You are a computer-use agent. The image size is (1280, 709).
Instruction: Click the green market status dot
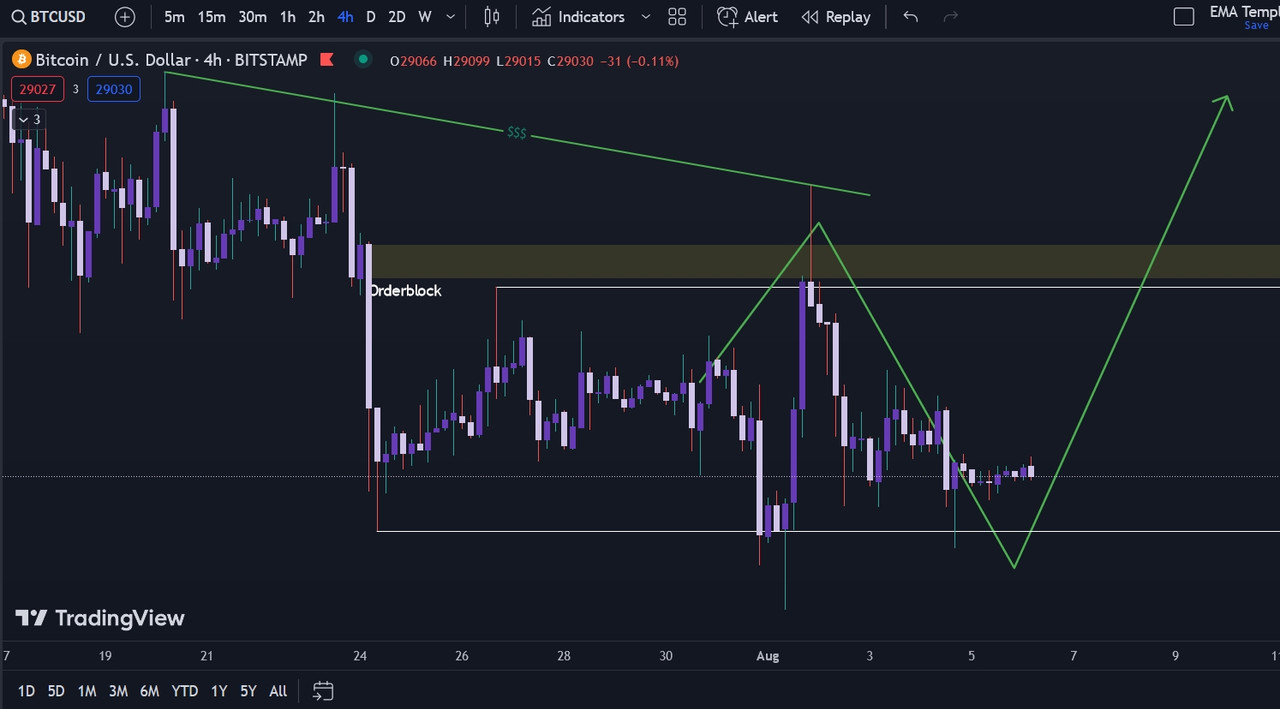(363, 60)
